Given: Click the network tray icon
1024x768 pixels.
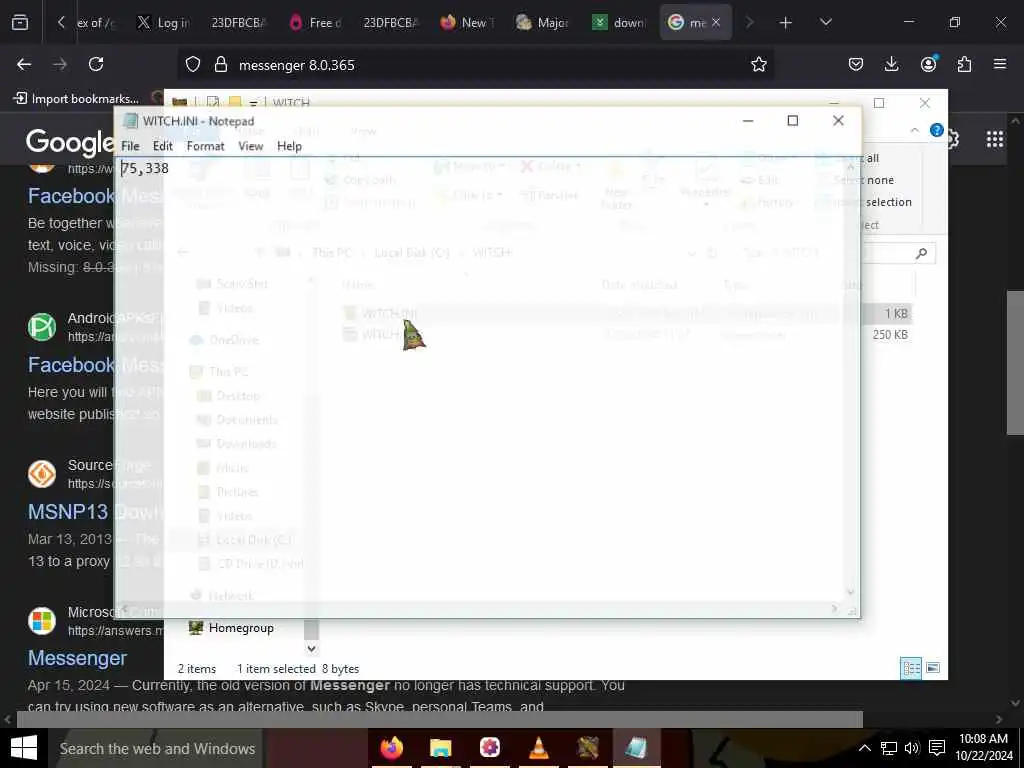Looking at the screenshot, I should pyautogui.click(x=888, y=748).
